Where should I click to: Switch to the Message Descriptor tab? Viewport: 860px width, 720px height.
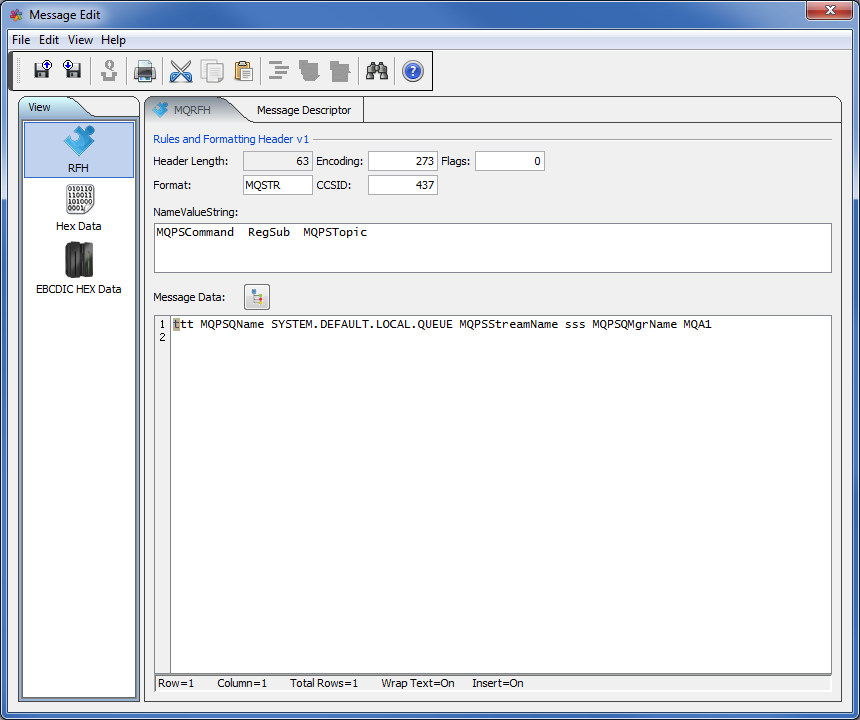(x=304, y=110)
